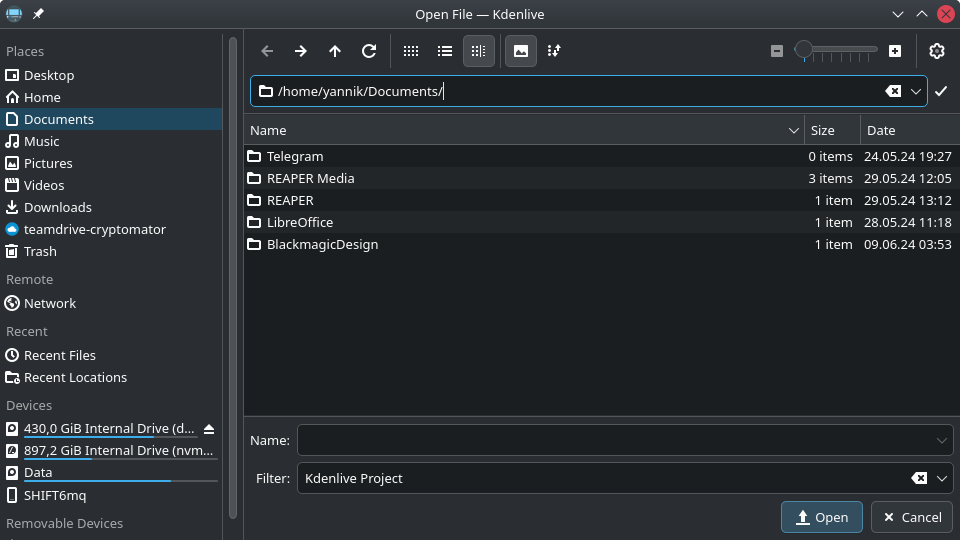This screenshot has height=540, width=960.
Task: Open the sorting options menu
Action: pyautogui.click(x=554, y=51)
